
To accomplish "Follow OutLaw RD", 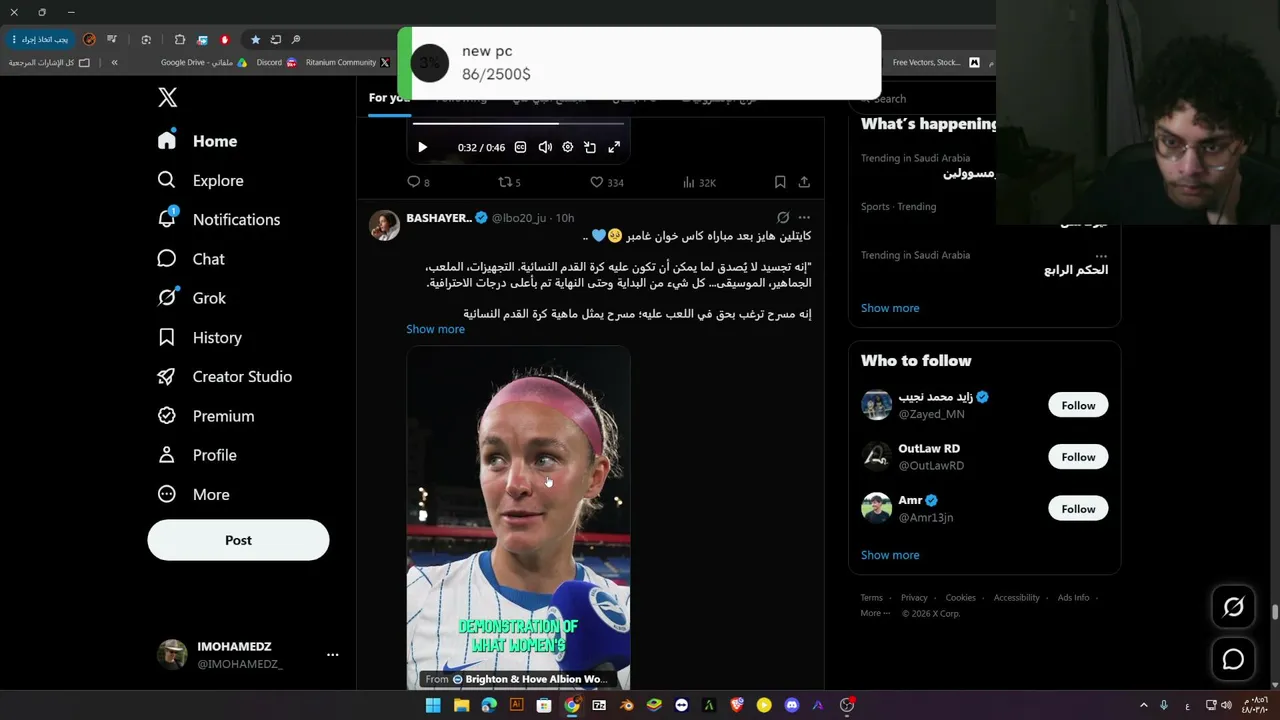I will pyautogui.click(x=1078, y=457).
